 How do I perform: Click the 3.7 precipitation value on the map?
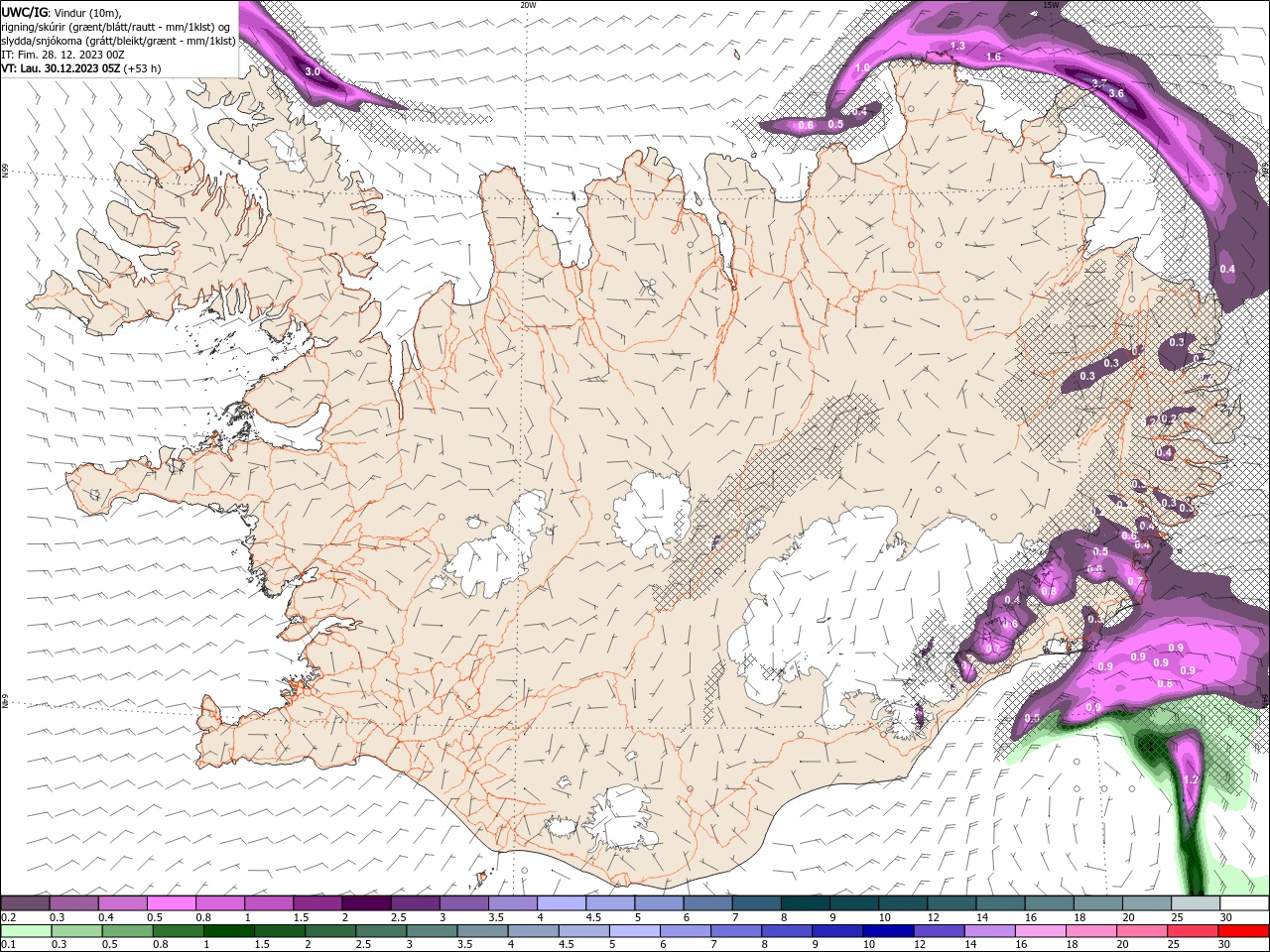1099,83
